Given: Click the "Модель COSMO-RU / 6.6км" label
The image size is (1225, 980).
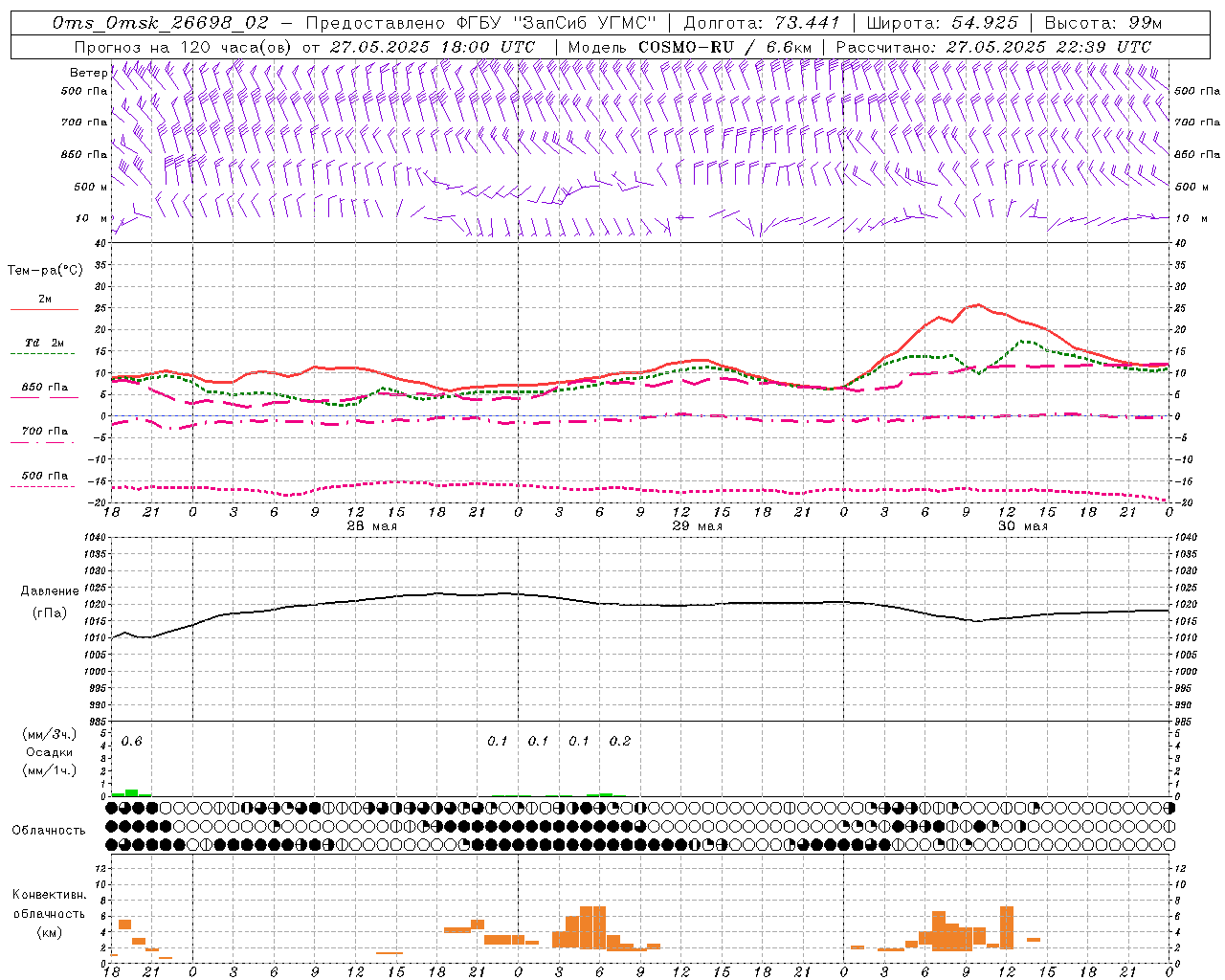Looking at the screenshot, I should coord(689,46).
